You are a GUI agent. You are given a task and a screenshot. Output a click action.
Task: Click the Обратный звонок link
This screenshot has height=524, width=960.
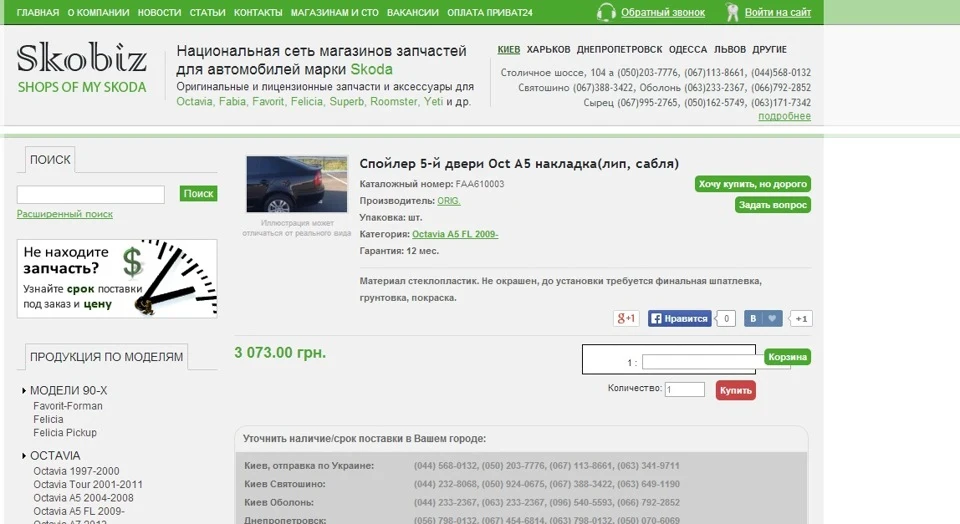click(663, 12)
